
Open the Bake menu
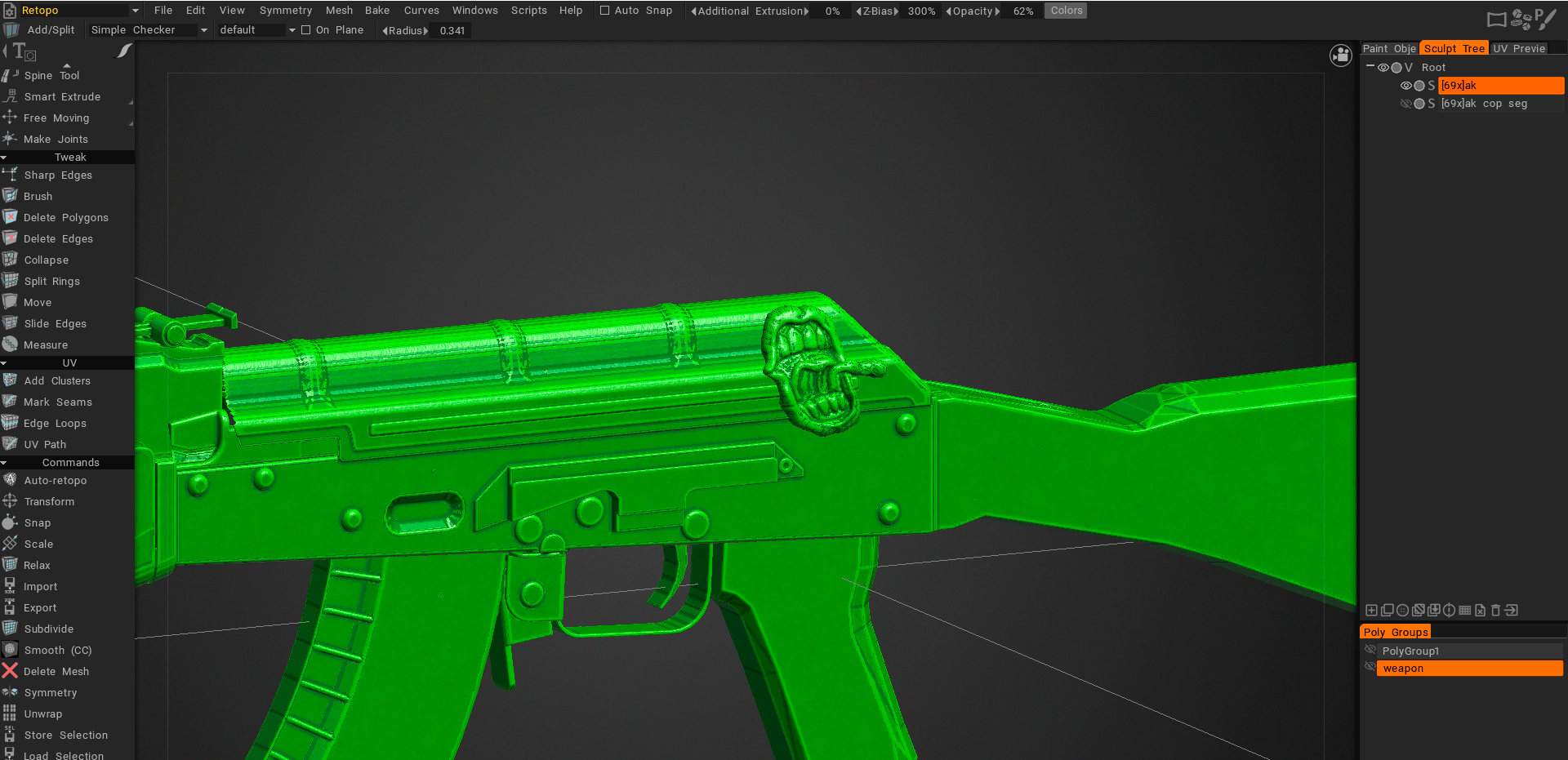(376, 11)
